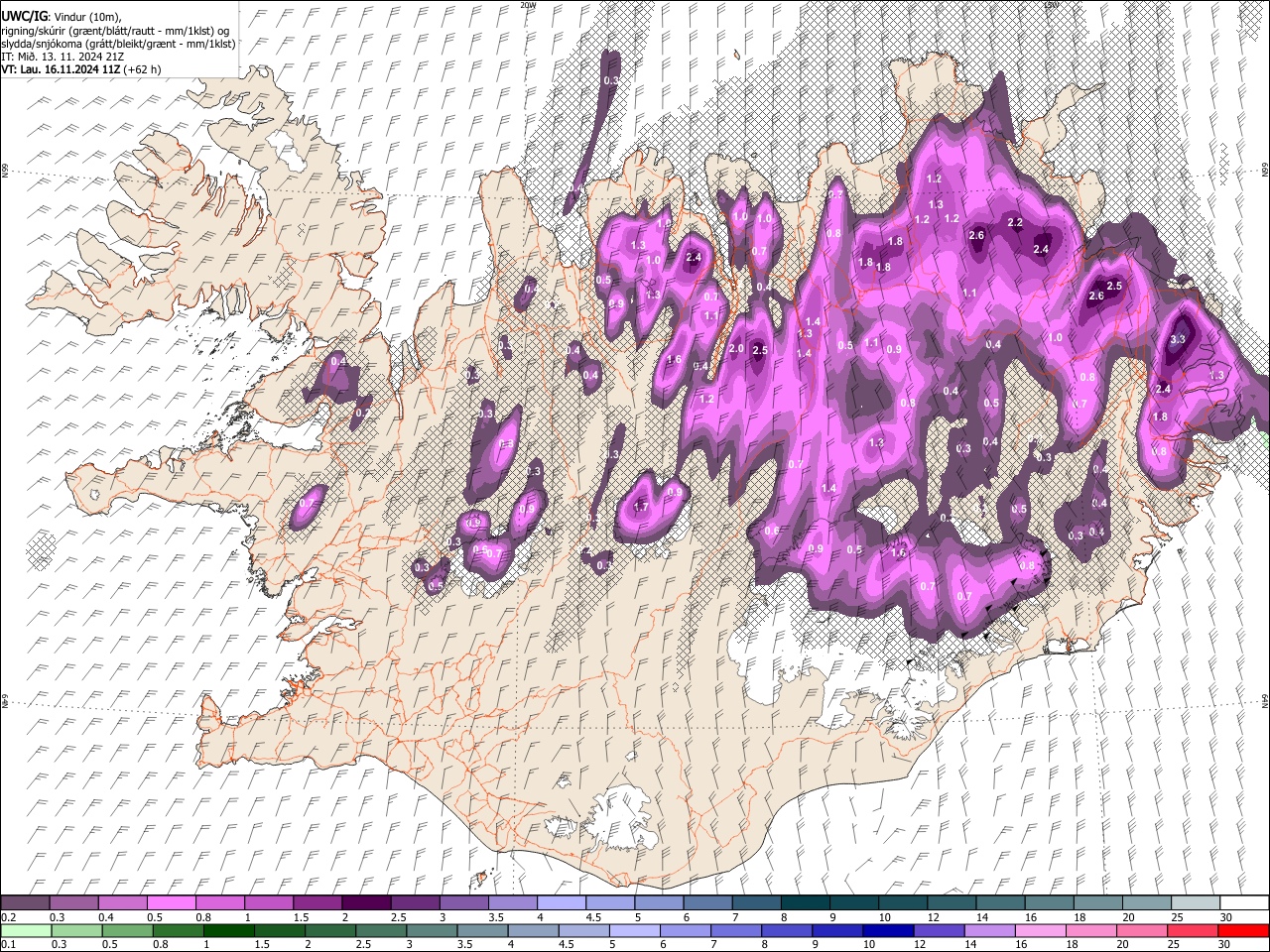Click the 2.0 precipitation value on the map

point(736,349)
